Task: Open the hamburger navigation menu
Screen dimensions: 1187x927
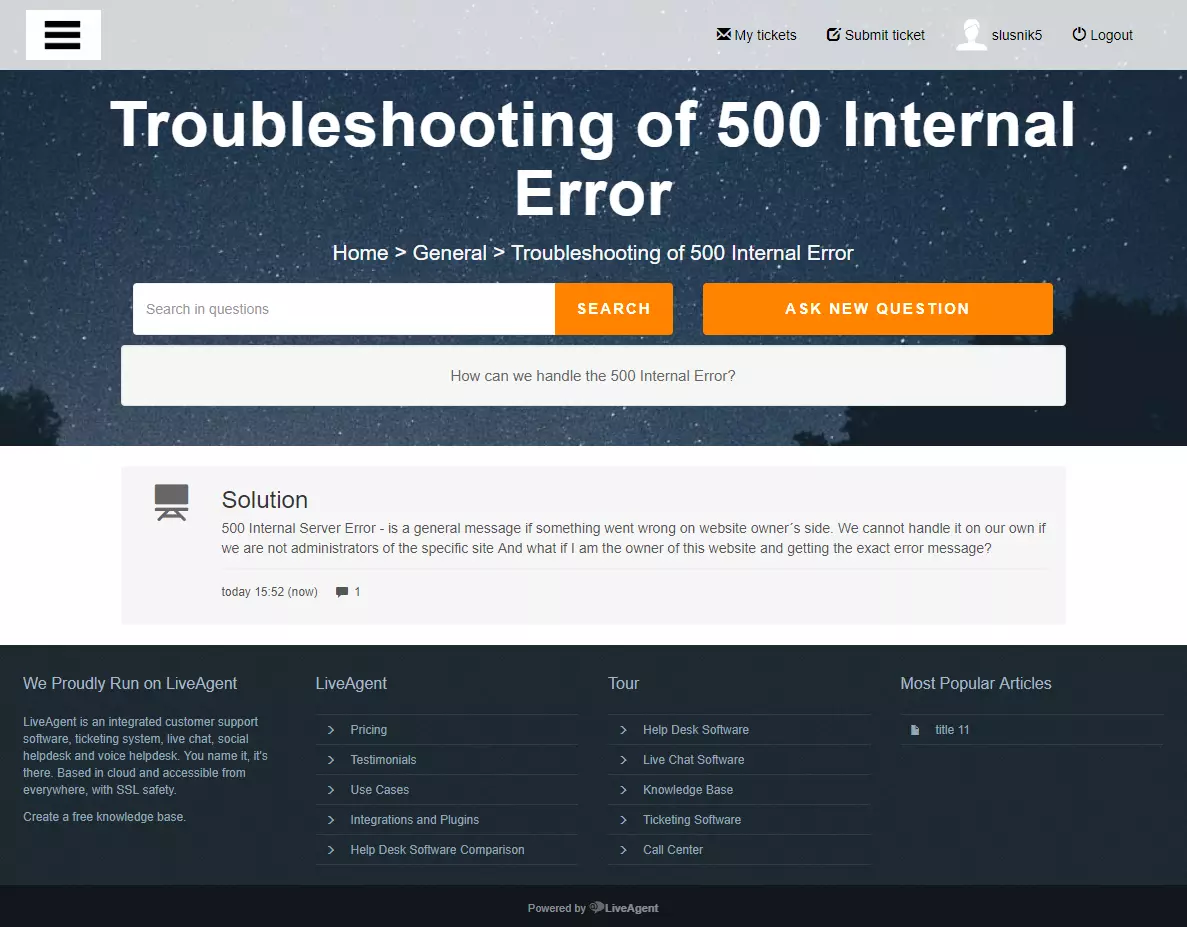Action: point(63,34)
